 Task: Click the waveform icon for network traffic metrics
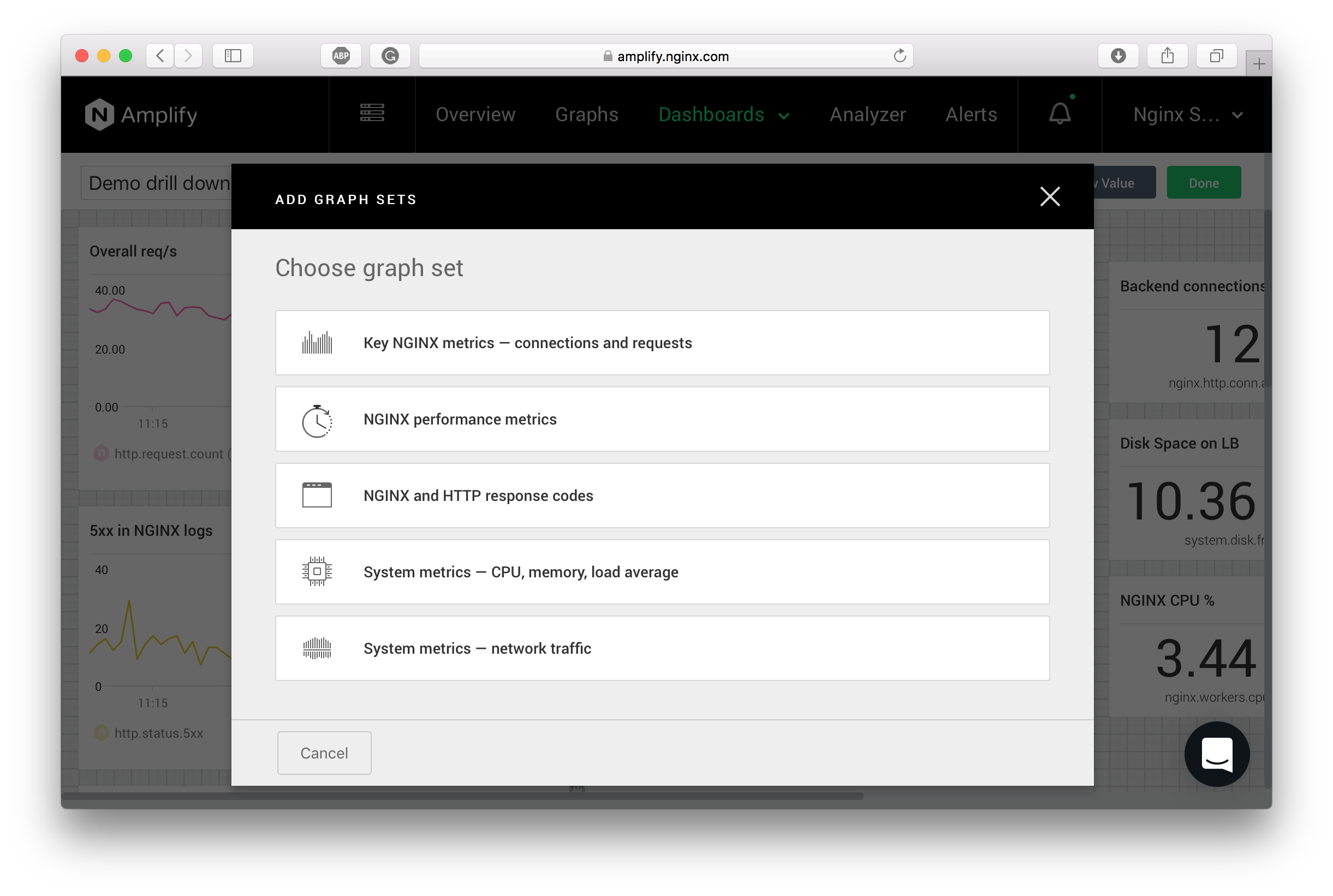317,648
